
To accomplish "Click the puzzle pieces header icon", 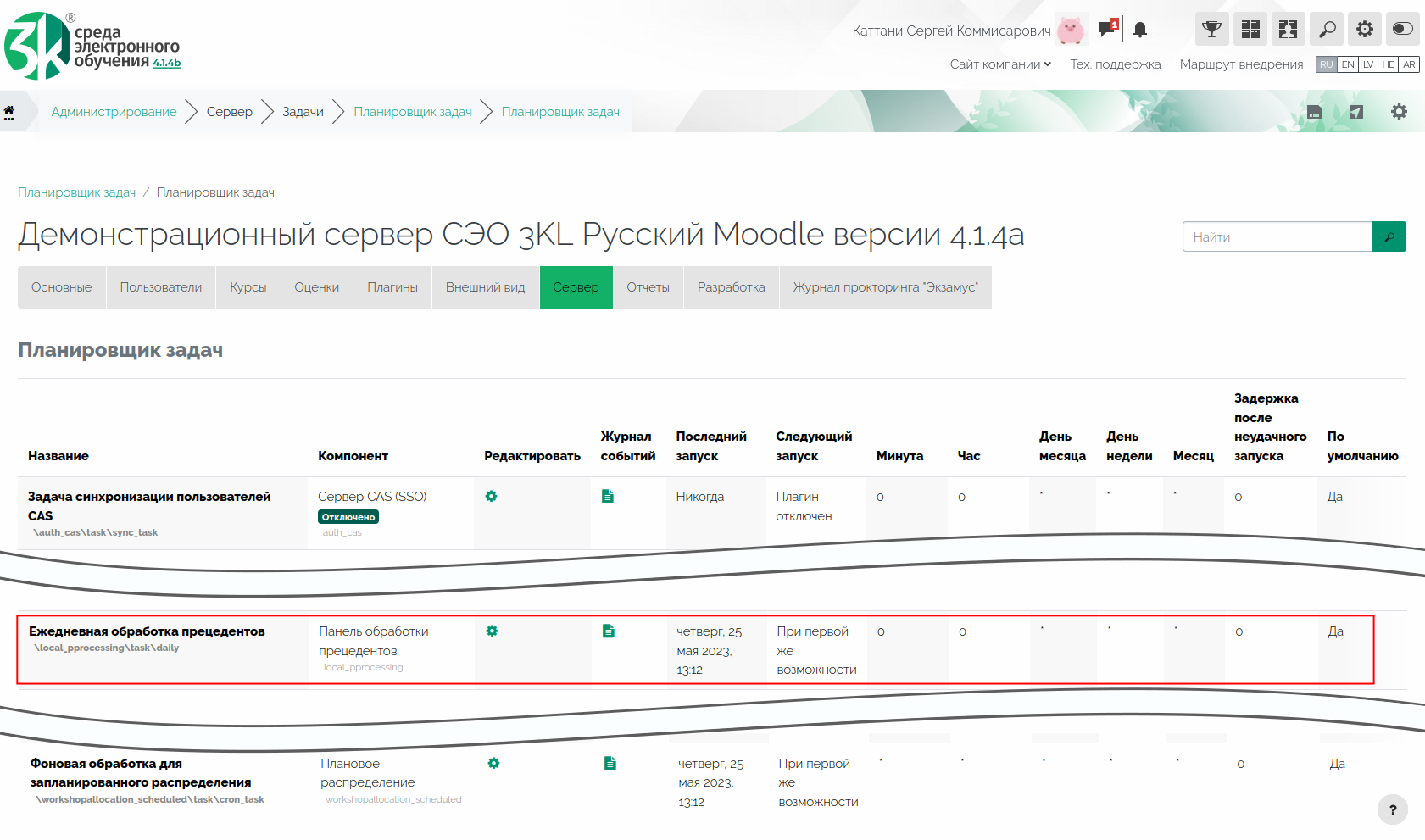I will point(1289,29).
